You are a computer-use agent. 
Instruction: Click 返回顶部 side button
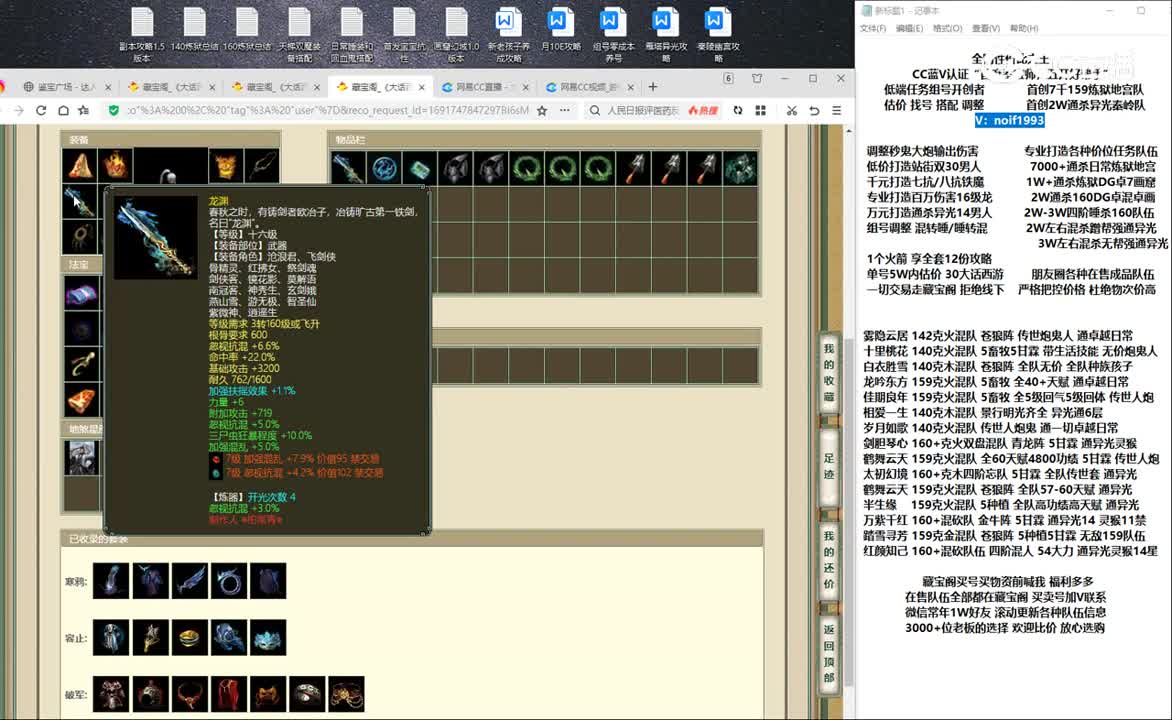click(828, 653)
